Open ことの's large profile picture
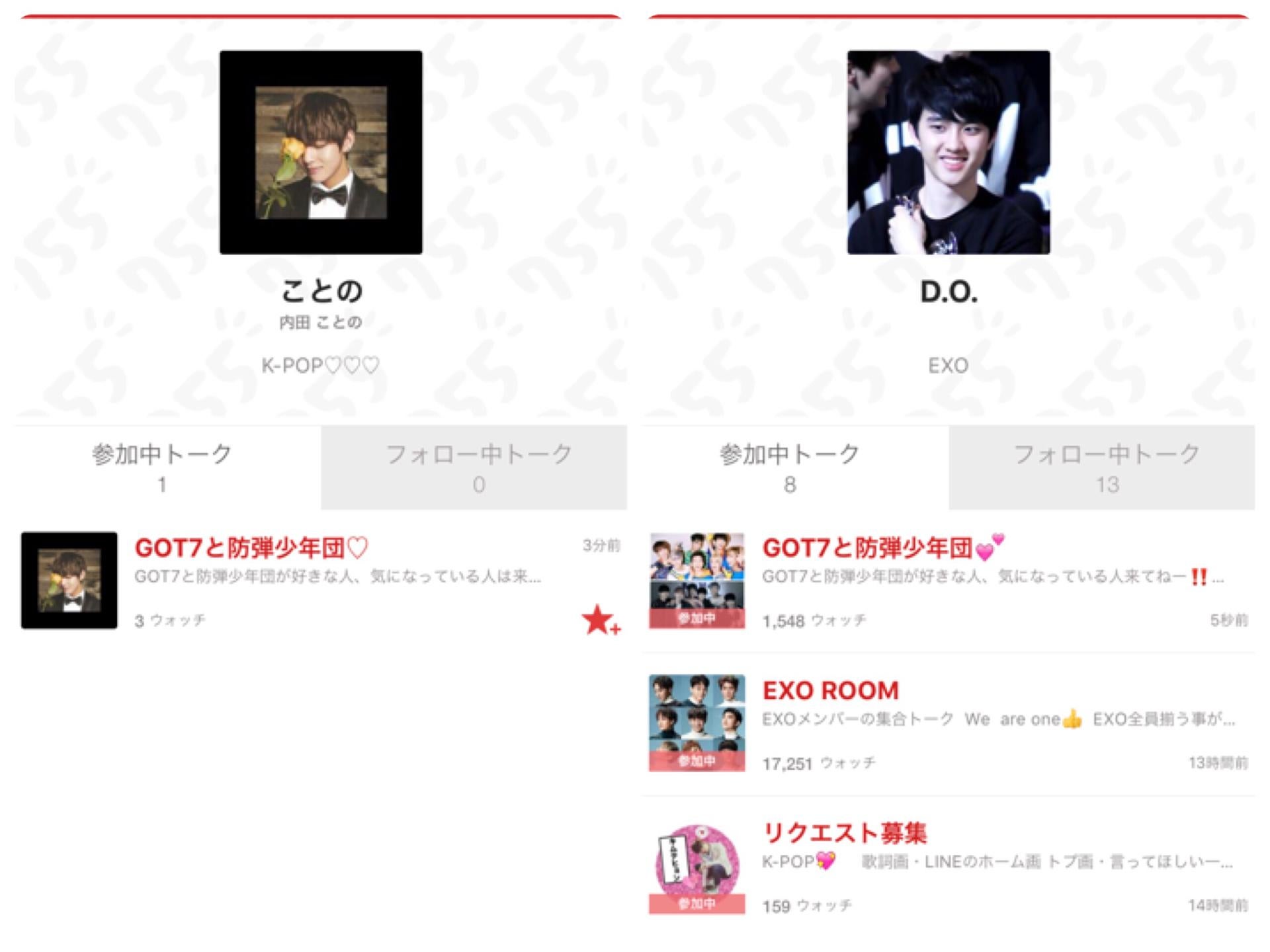Viewport: 1270px width, 952px height. tap(321, 152)
